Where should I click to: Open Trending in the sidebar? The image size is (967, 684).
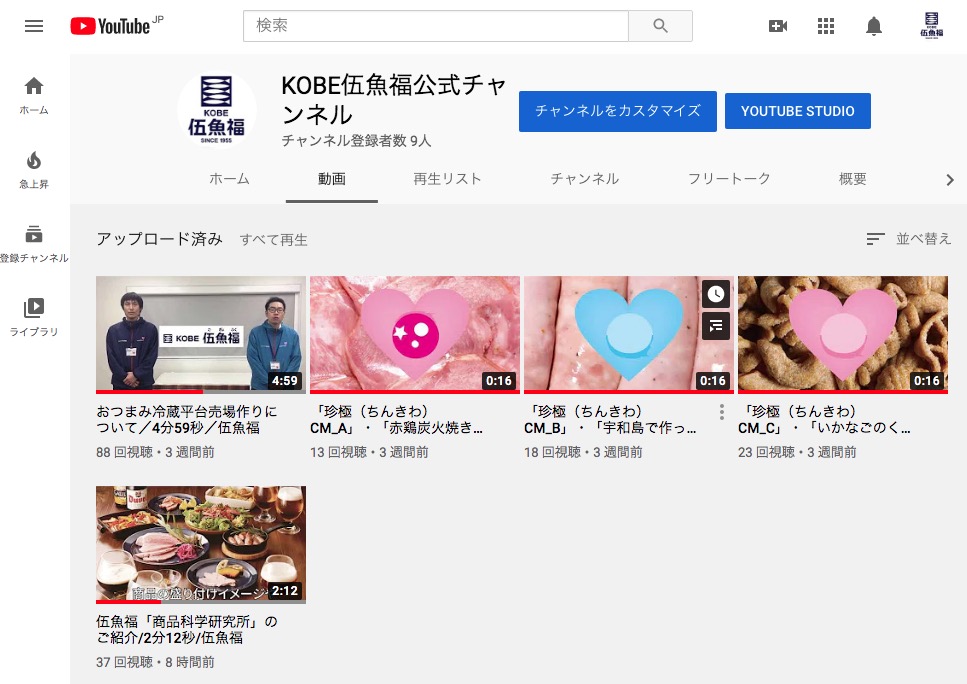coord(34,169)
